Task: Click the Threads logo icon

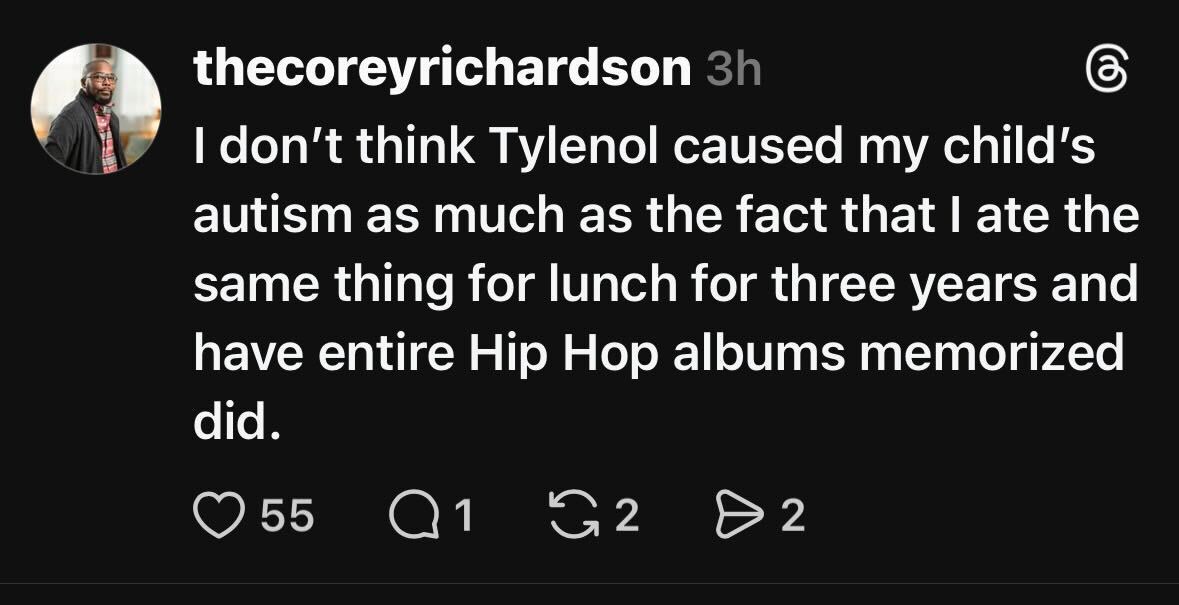Action: pyautogui.click(x=1108, y=72)
